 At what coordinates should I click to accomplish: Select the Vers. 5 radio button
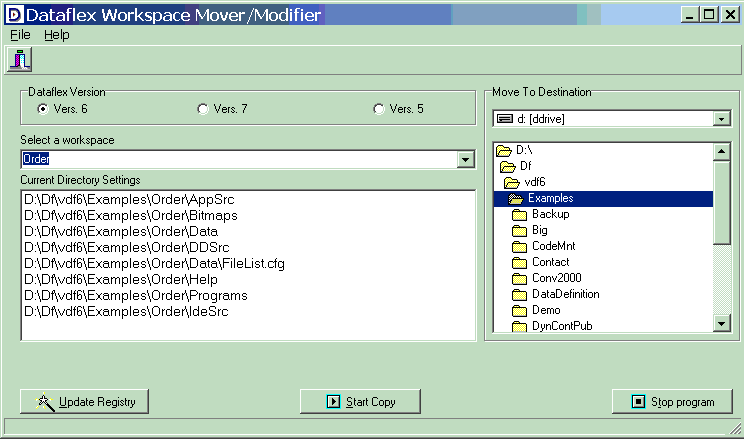click(379, 109)
